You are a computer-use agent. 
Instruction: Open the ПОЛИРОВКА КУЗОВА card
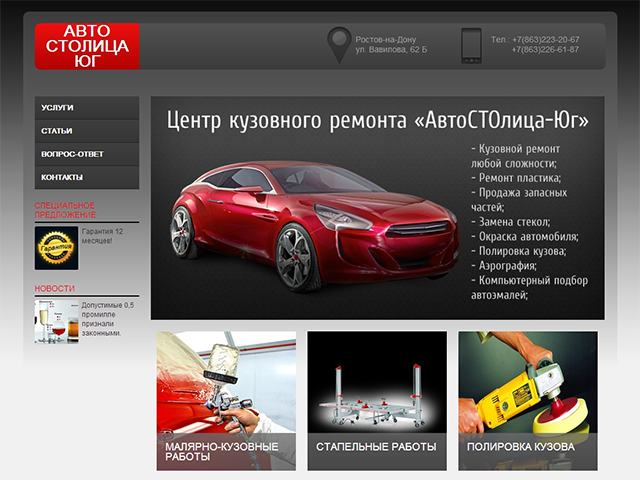coord(528,401)
